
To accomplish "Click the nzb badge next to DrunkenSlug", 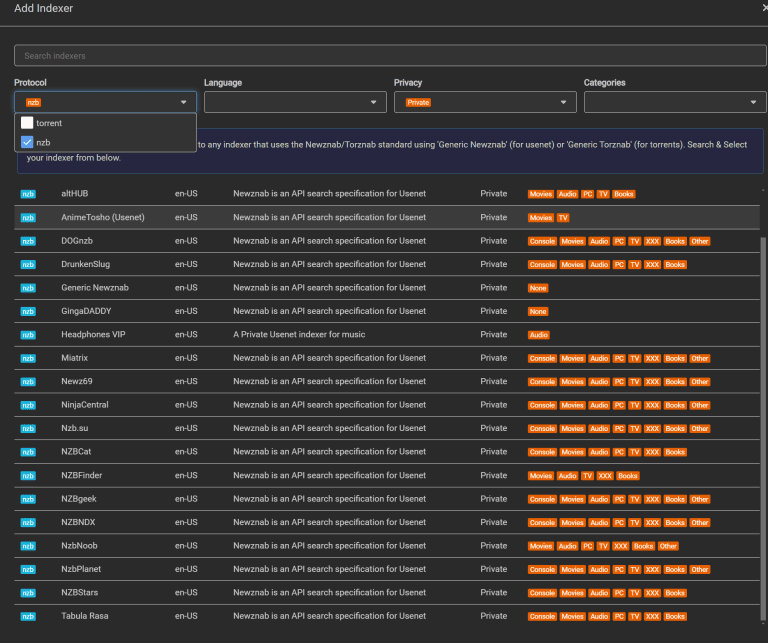I will (x=28, y=264).
